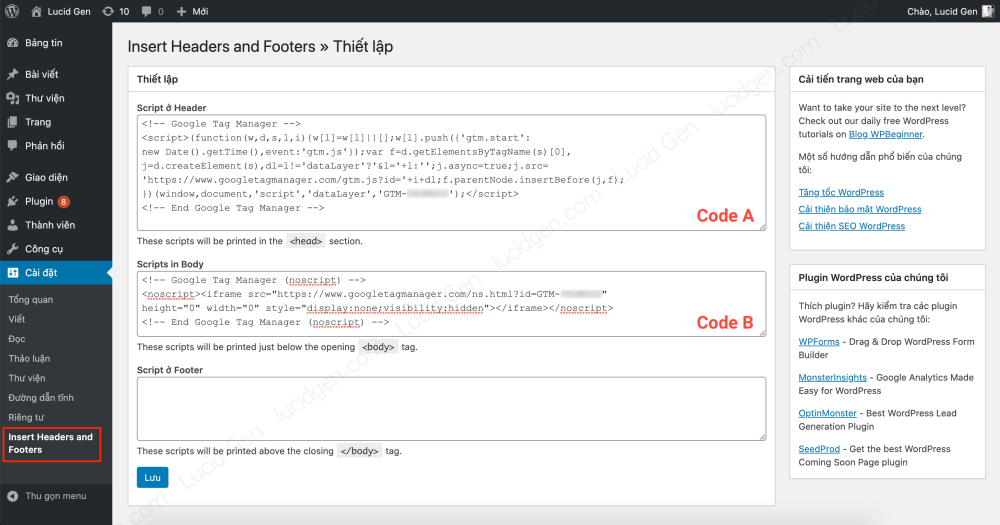Click the plus icon for Mới
The height and width of the screenshot is (525, 1000).
coord(182,11)
